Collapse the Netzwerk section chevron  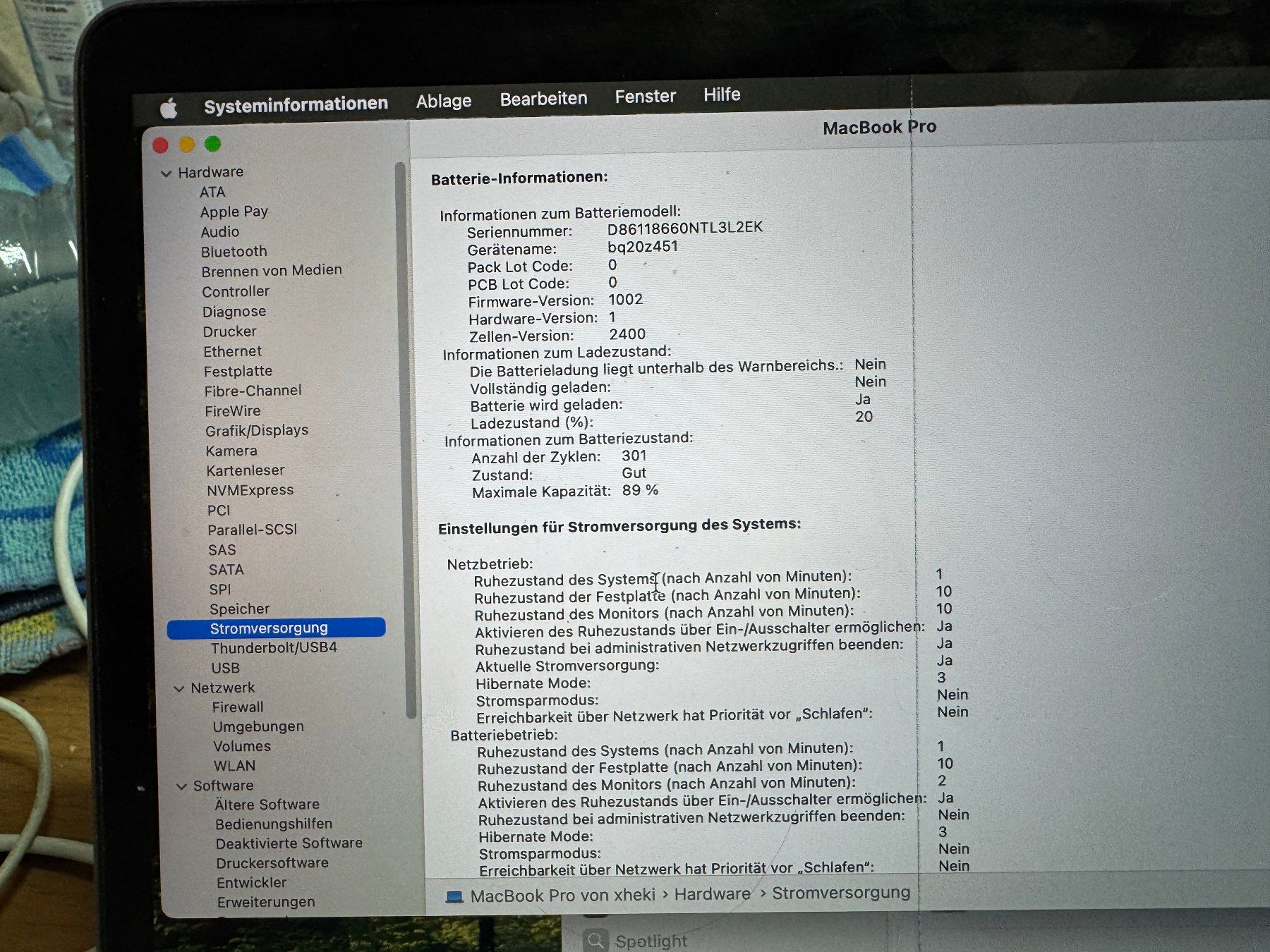click(179, 688)
